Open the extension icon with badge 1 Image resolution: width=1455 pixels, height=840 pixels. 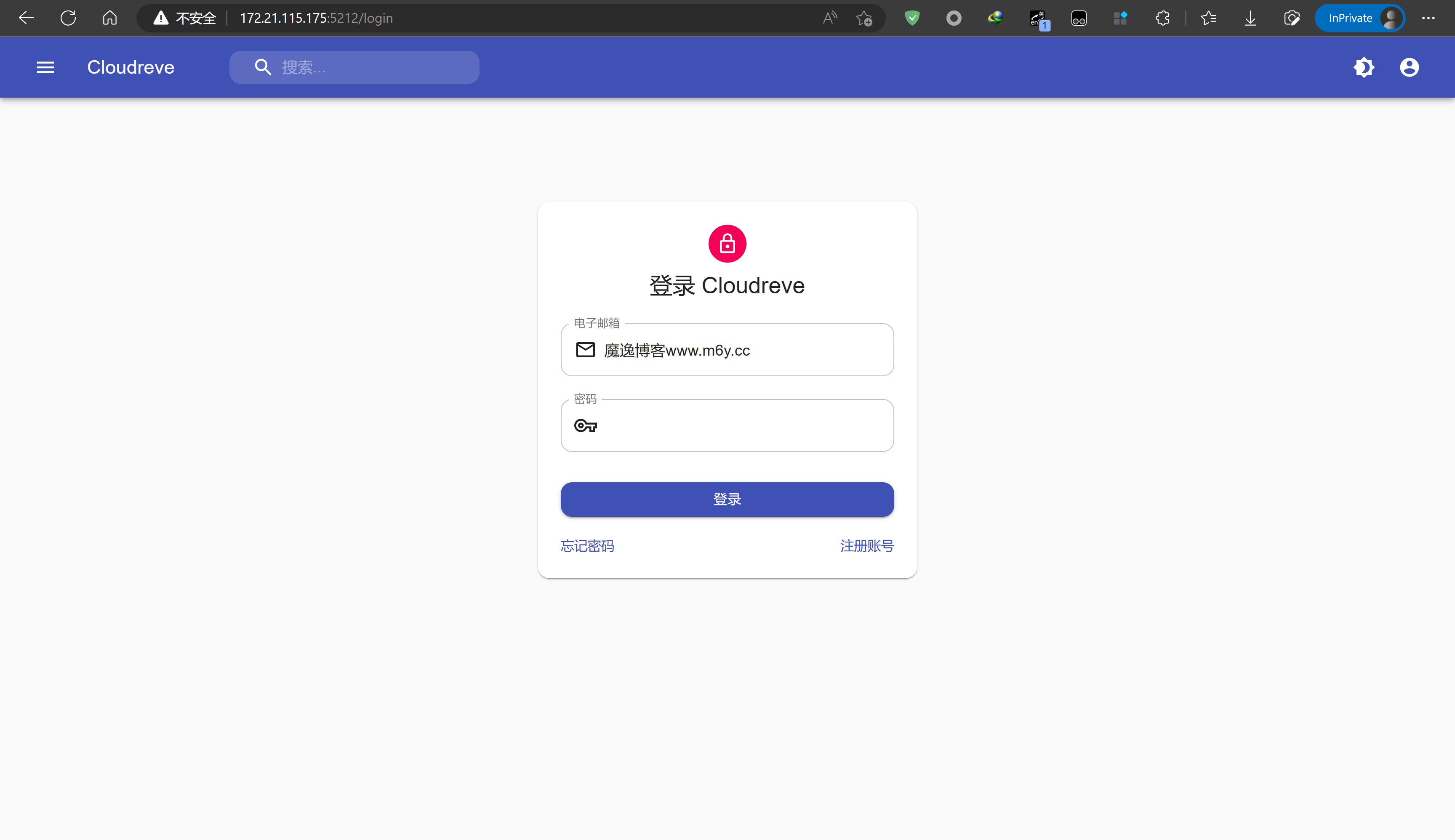tap(1039, 20)
